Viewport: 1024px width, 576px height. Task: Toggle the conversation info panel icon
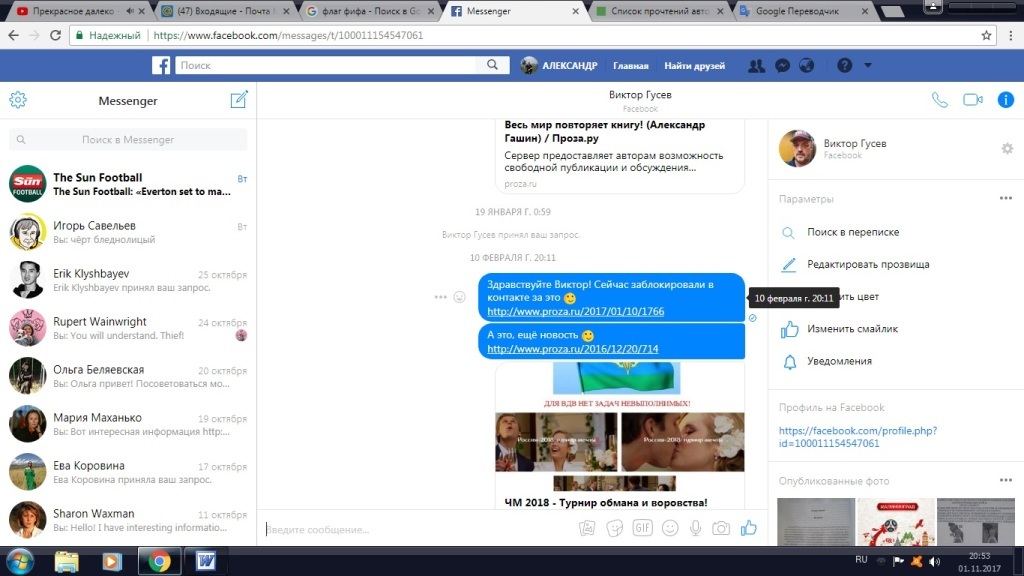pos(1006,100)
